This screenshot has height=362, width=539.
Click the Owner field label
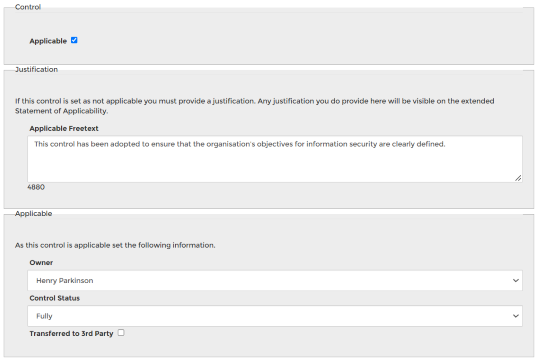[41, 263]
